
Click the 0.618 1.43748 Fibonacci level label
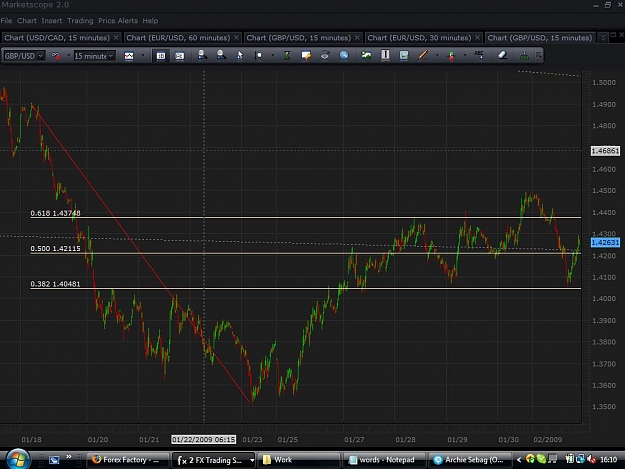point(55,213)
